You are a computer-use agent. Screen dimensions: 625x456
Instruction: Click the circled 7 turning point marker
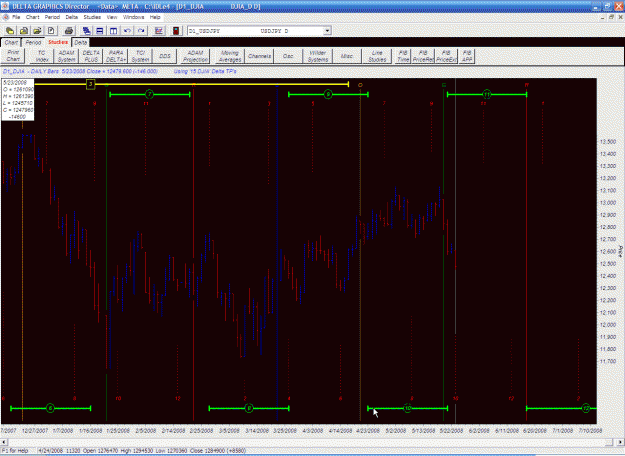click(x=149, y=94)
